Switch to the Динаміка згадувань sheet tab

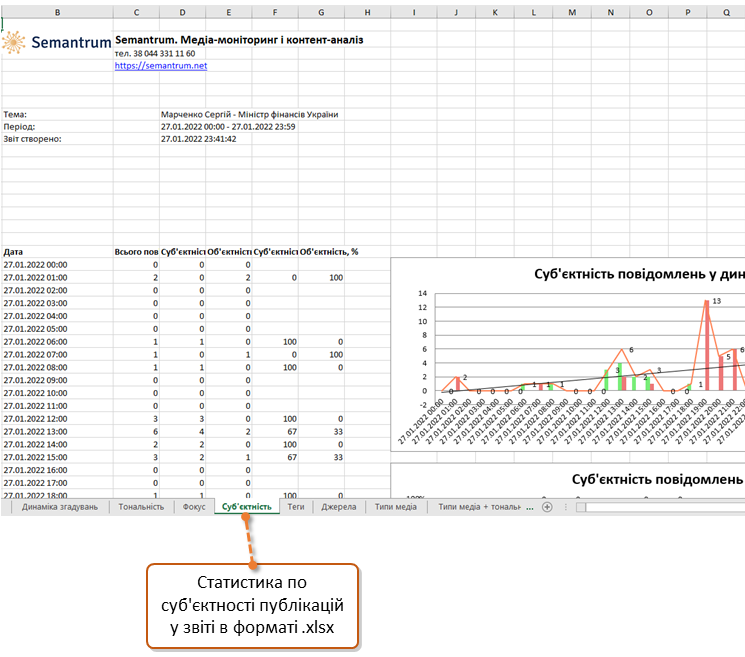pos(60,507)
